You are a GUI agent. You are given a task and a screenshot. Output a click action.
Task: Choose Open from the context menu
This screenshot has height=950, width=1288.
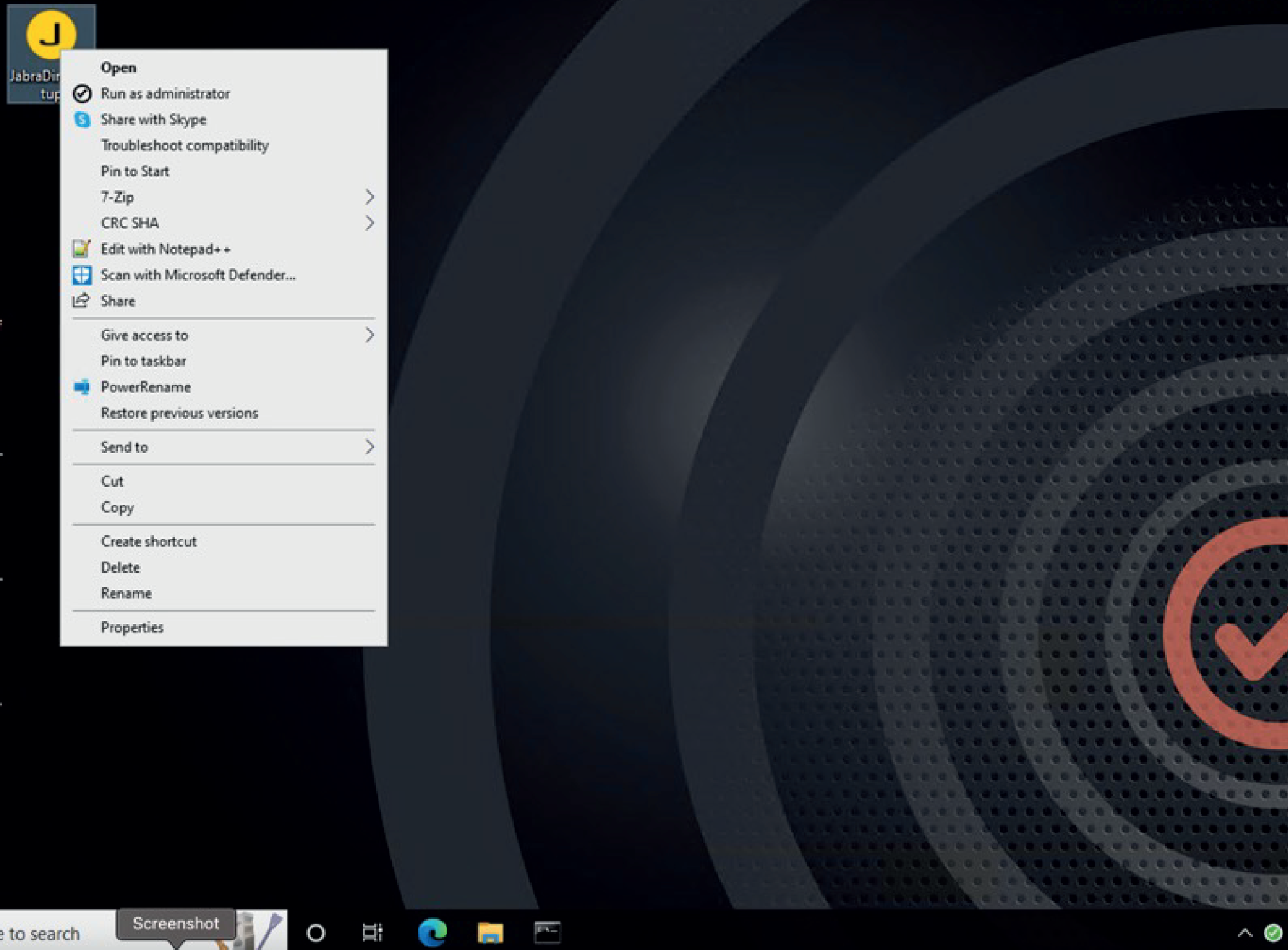224,67
